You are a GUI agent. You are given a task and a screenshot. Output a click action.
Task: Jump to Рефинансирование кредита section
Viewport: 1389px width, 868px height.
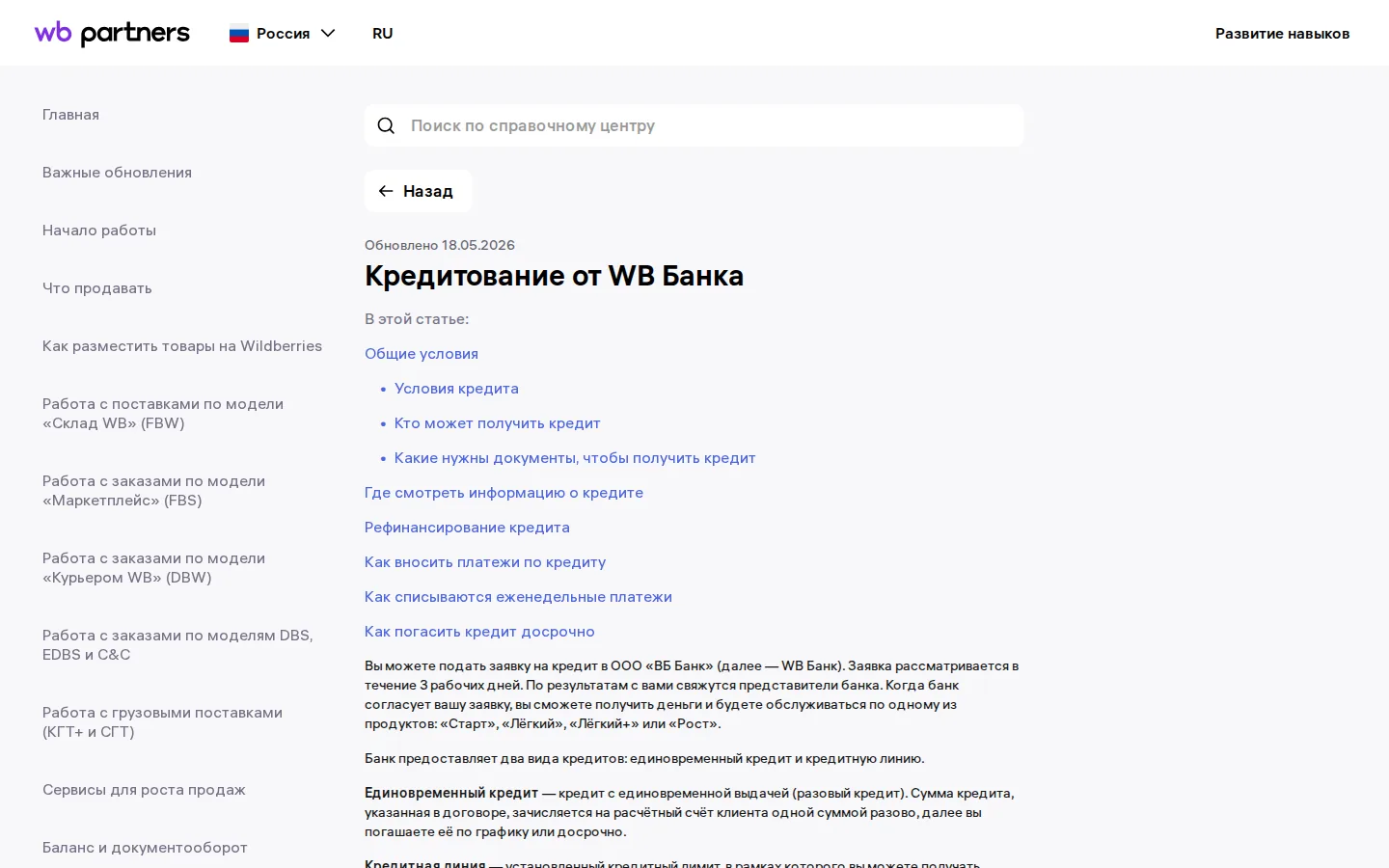(467, 528)
